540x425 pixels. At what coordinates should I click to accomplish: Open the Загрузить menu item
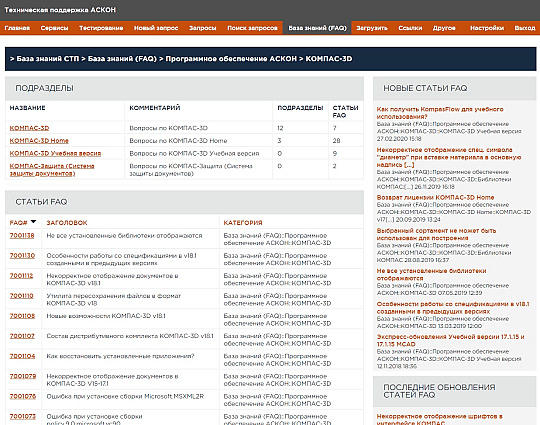372,28
